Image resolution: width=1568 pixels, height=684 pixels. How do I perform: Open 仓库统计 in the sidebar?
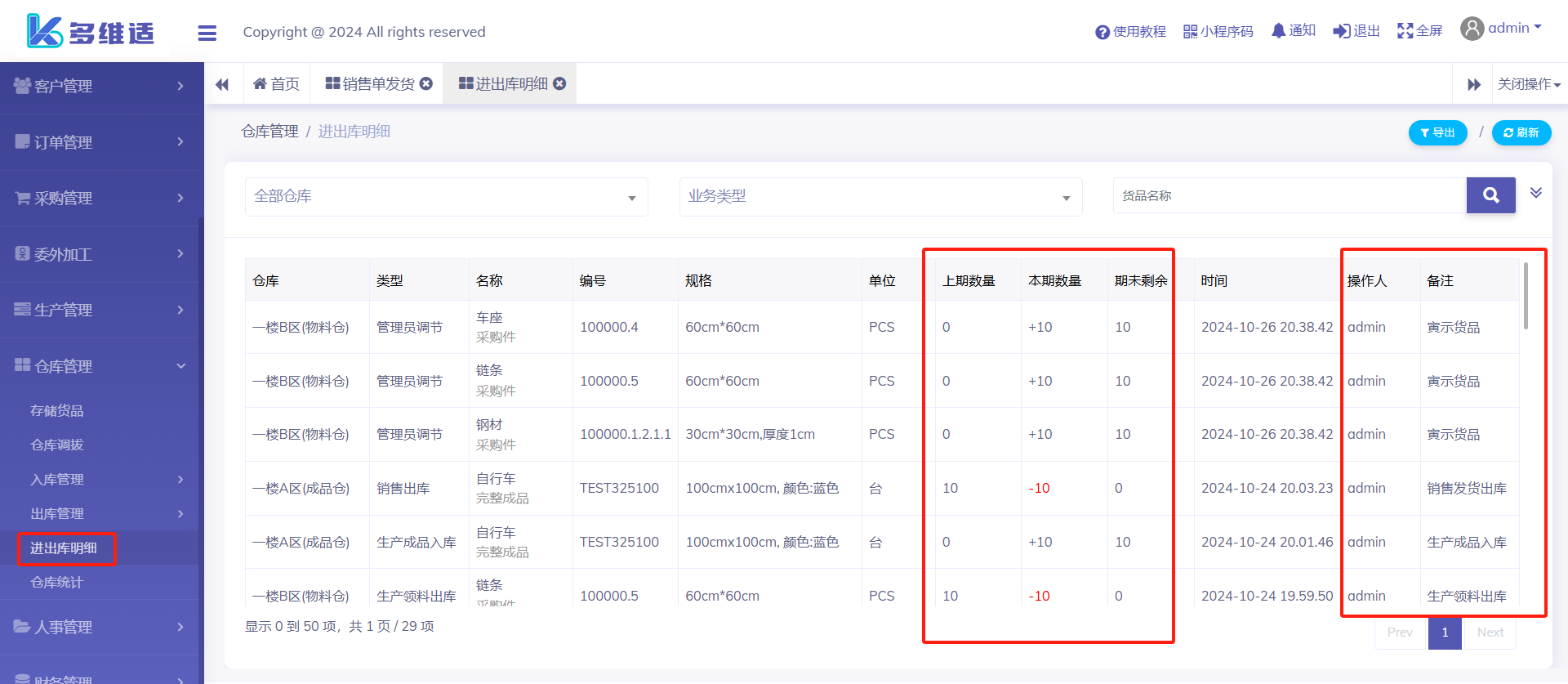pos(57,583)
